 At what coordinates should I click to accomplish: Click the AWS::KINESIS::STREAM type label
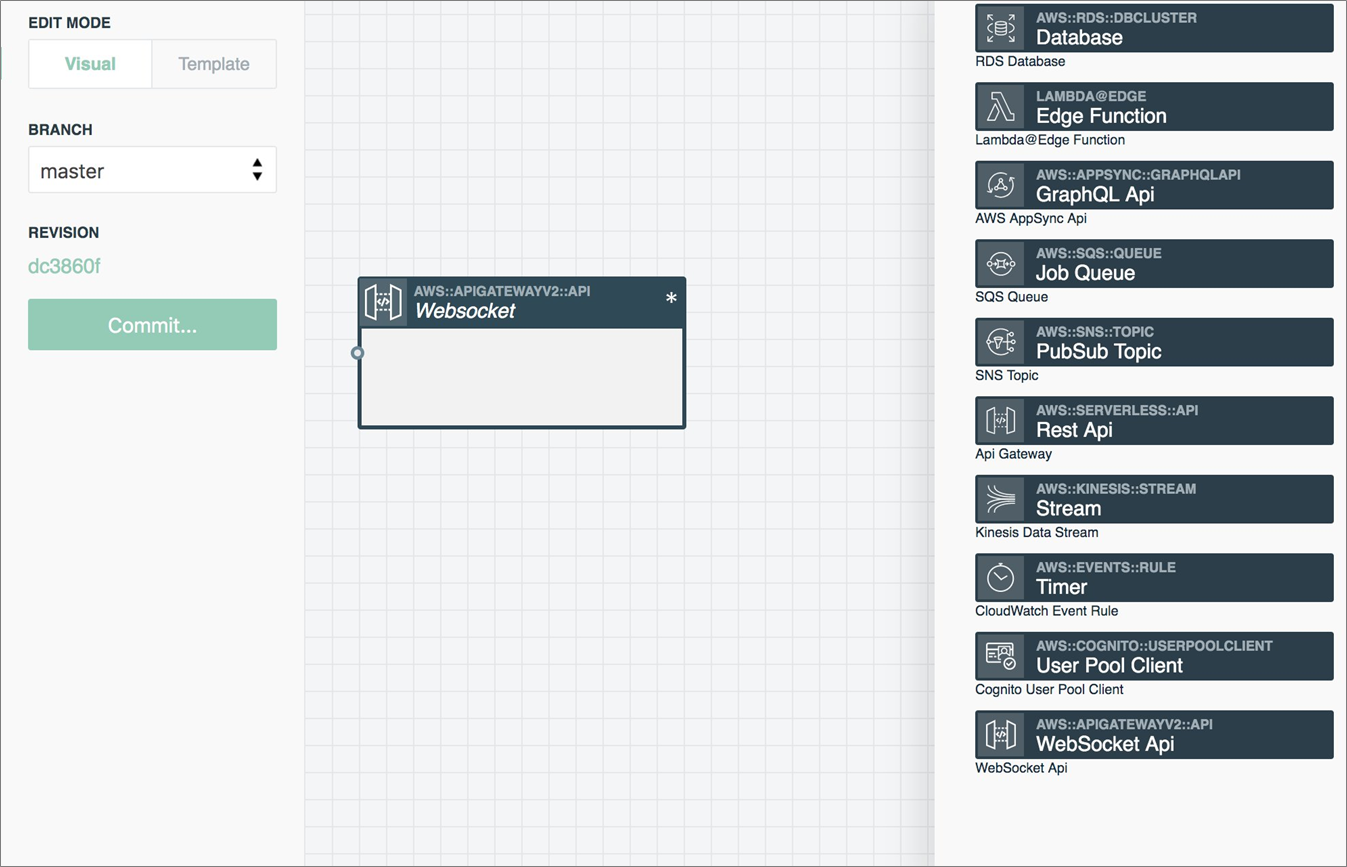click(x=1116, y=489)
